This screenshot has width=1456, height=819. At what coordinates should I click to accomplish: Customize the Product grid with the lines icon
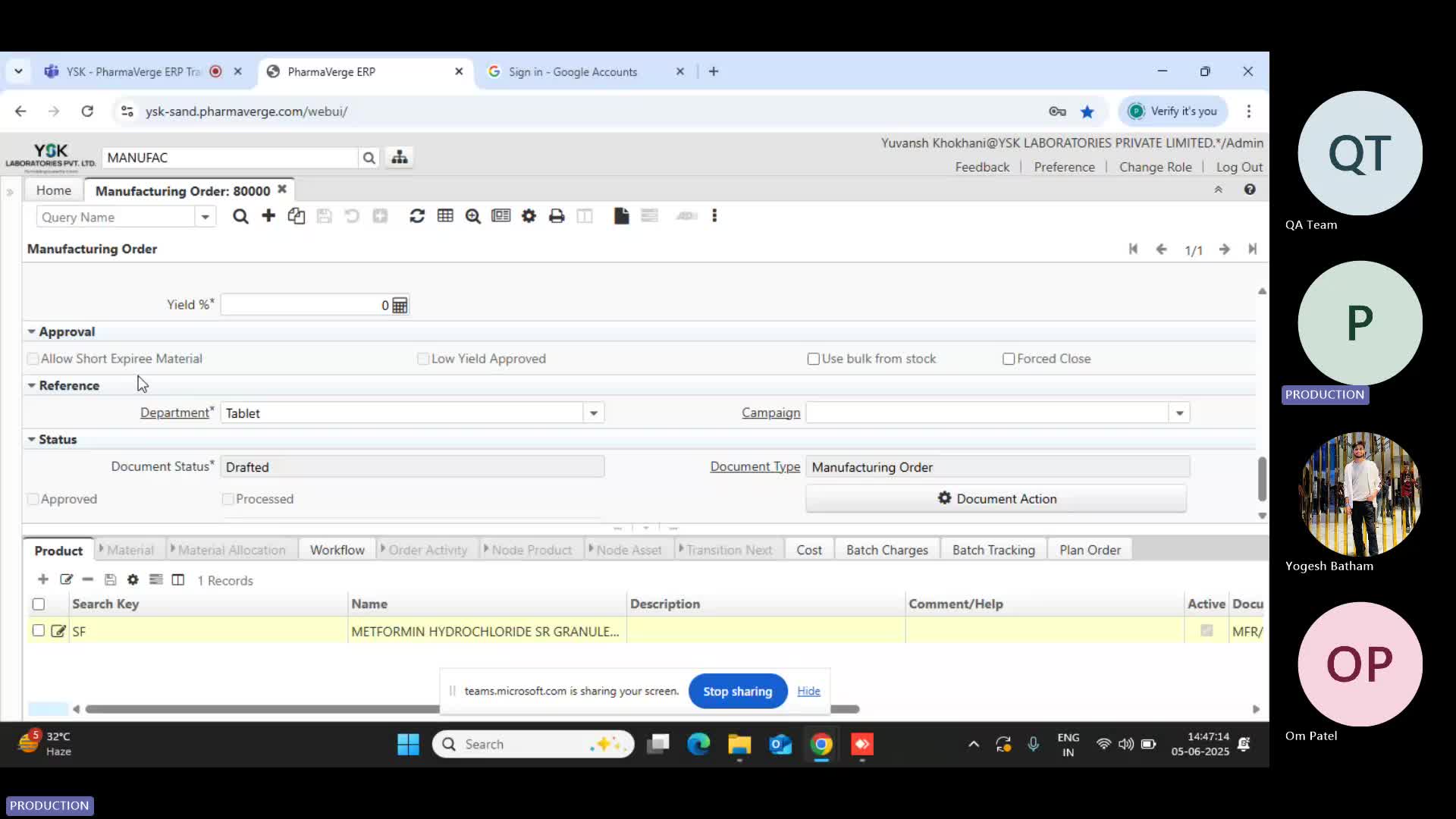tap(155, 579)
